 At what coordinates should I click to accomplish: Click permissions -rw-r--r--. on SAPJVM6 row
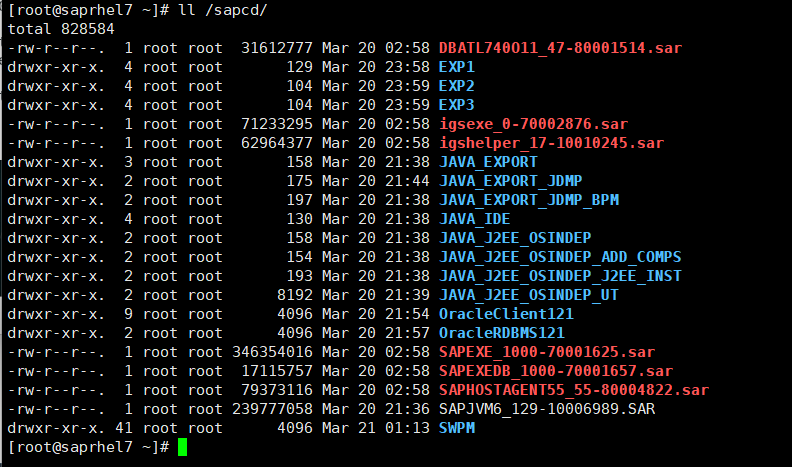[x=56, y=409]
